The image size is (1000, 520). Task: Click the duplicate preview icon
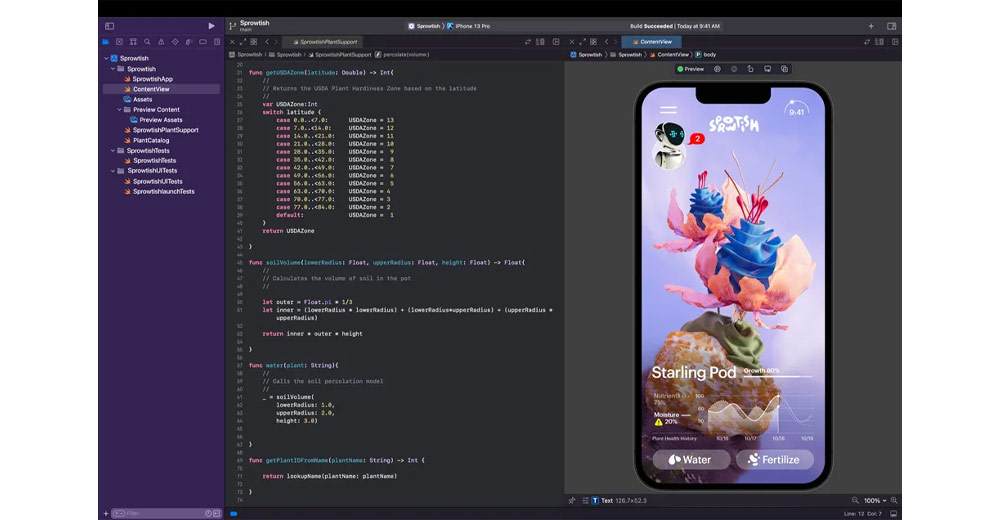(784, 69)
